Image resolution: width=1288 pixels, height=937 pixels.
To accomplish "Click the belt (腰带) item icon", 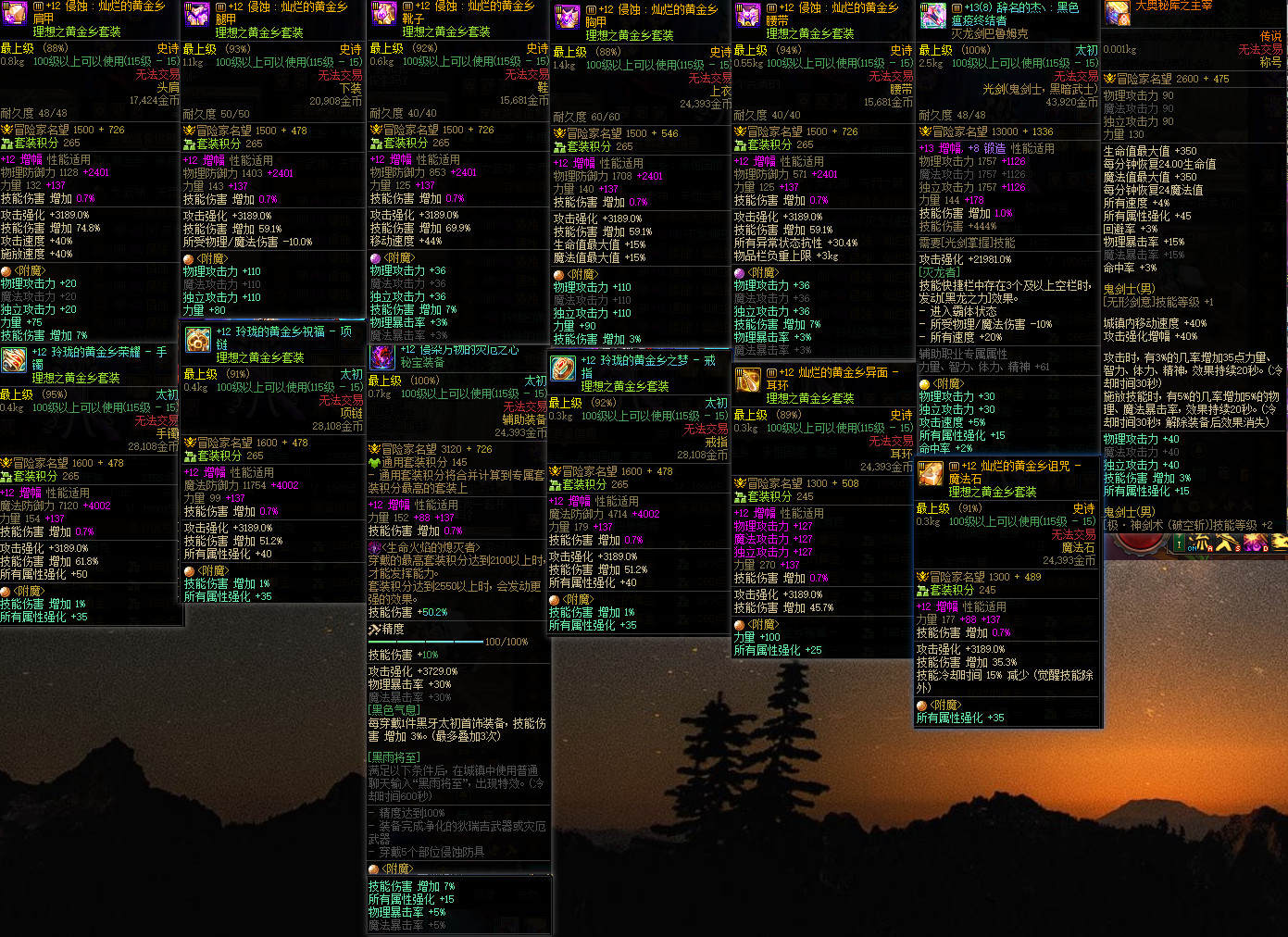I will click(x=747, y=16).
